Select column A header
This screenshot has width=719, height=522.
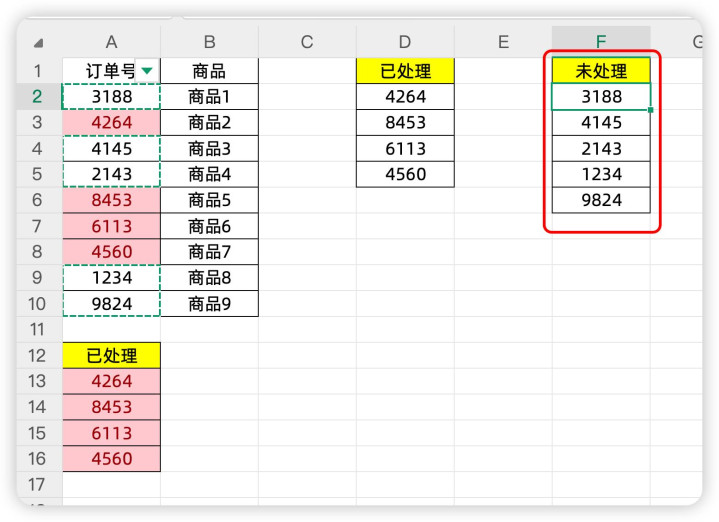[111, 42]
